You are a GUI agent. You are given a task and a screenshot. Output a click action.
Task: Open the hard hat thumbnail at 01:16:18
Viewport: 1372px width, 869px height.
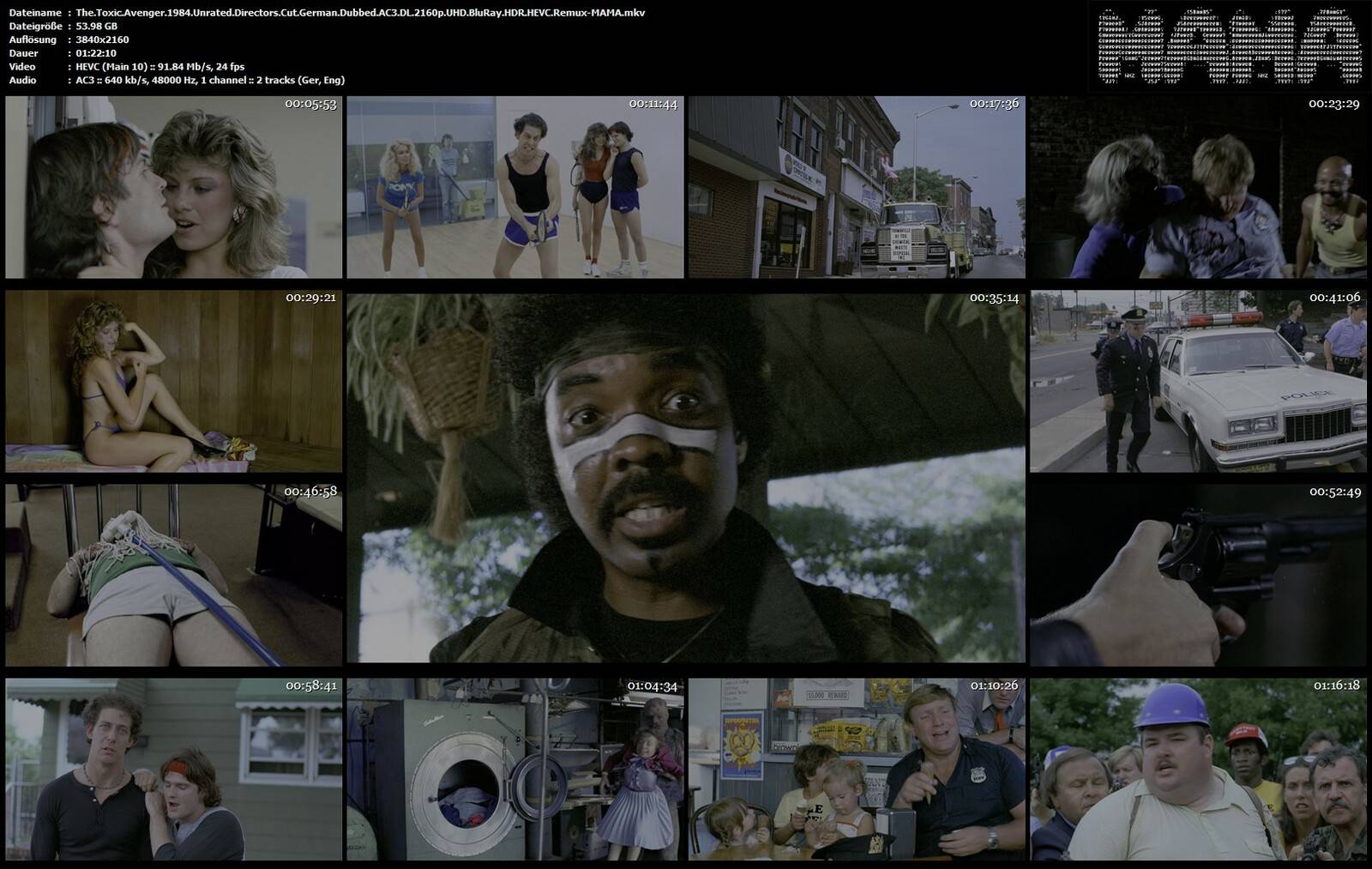pos(1198,769)
